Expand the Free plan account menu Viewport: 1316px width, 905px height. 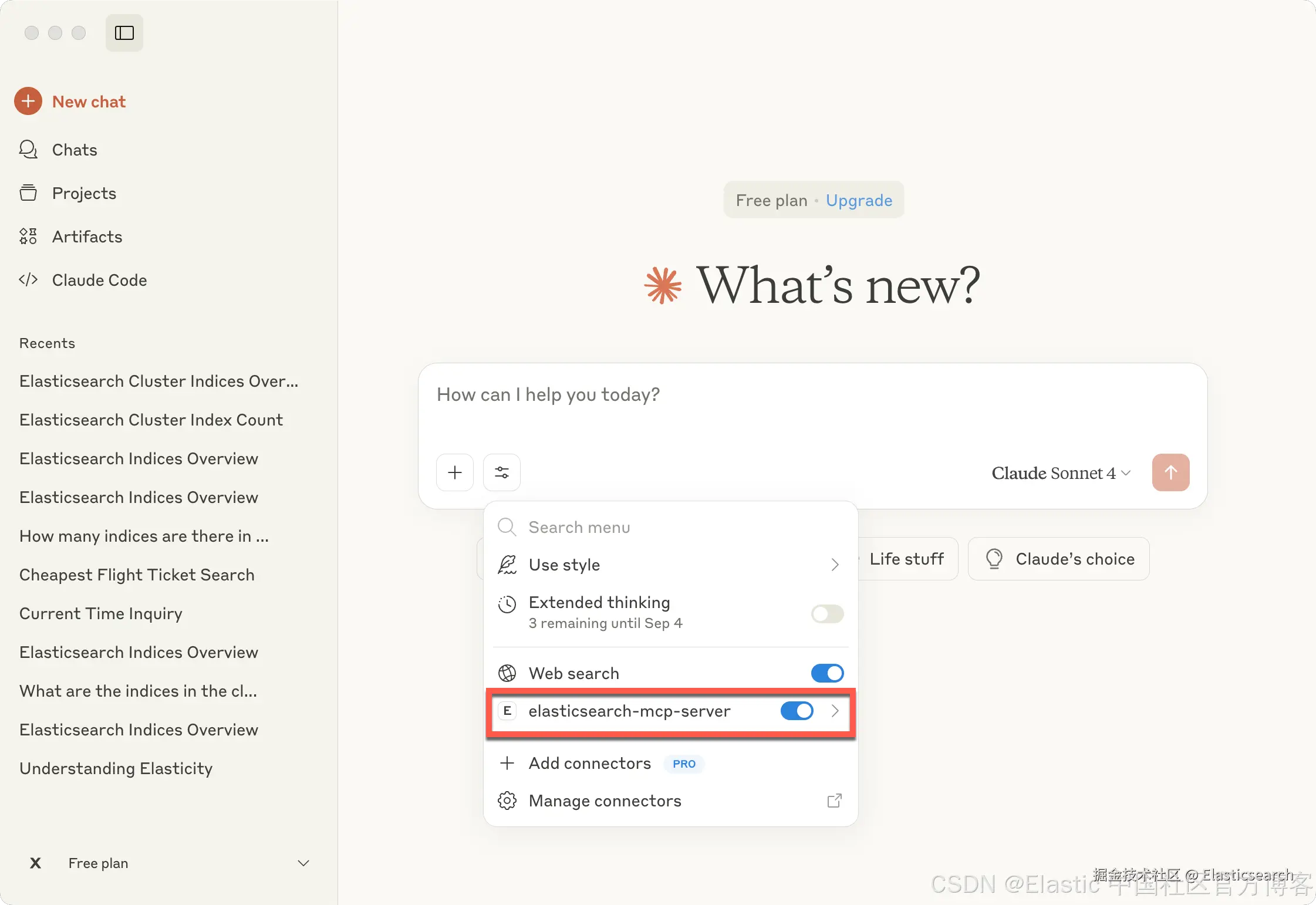[303, 863]
